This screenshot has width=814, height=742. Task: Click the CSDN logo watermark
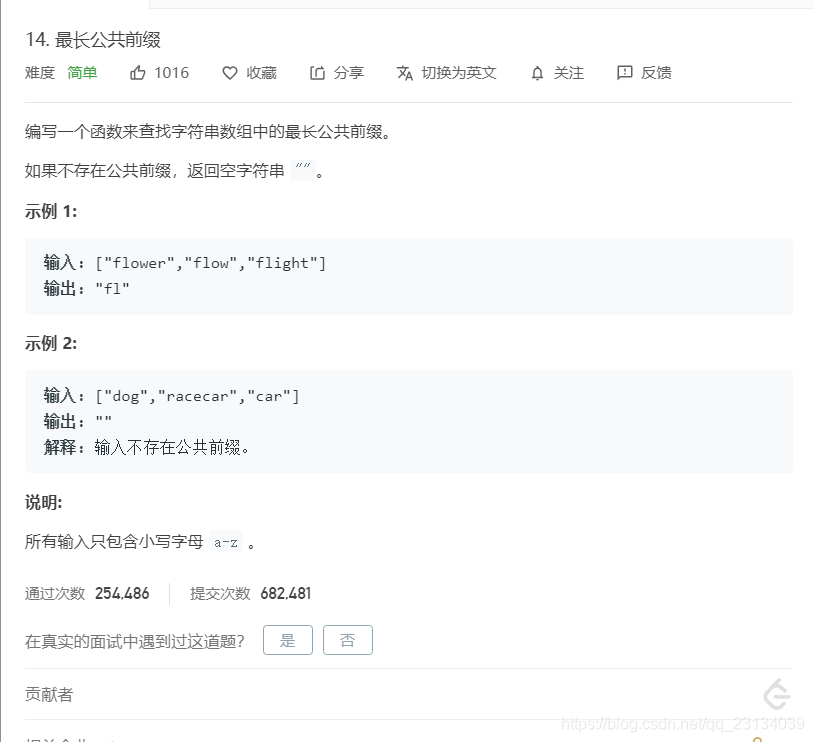point(775,695)
